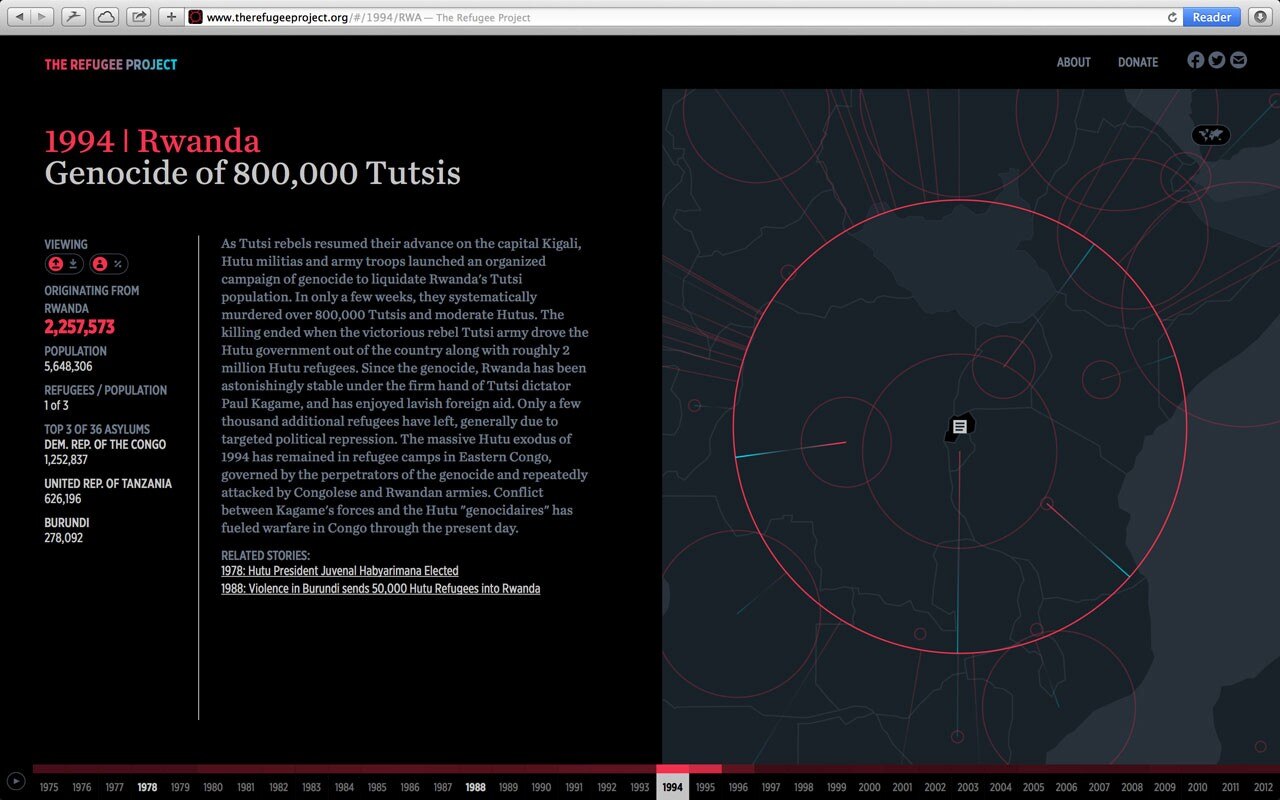Click the refugee total 2,257,573

click(x=79, y=327)
